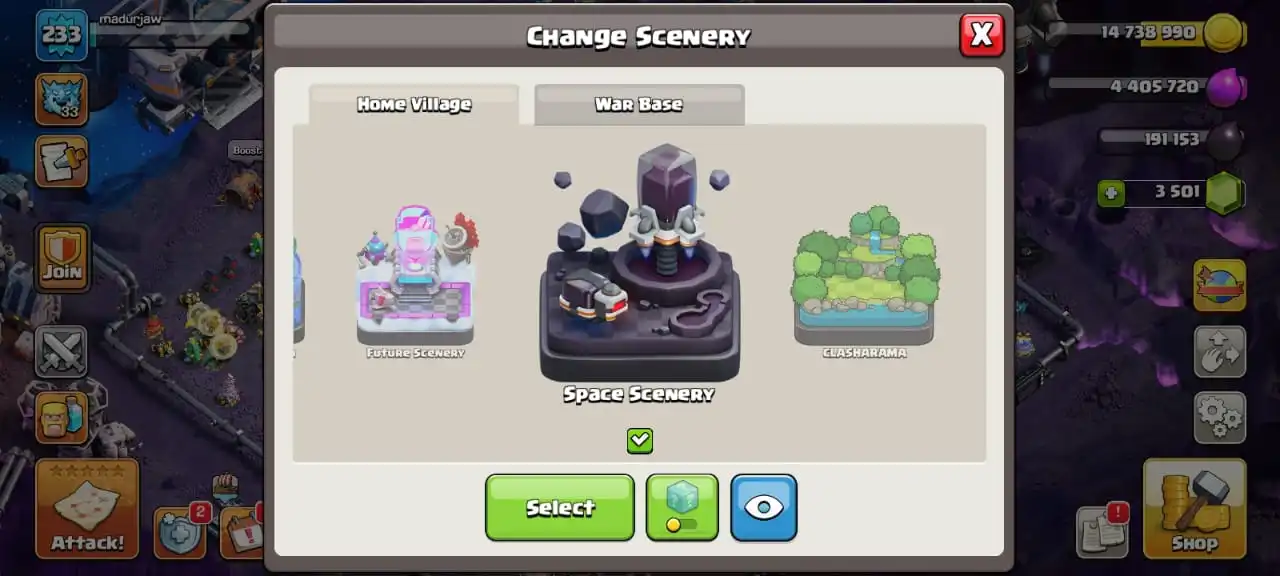
Task: Add gems with the green plus icon
Action: (1110, 192)
